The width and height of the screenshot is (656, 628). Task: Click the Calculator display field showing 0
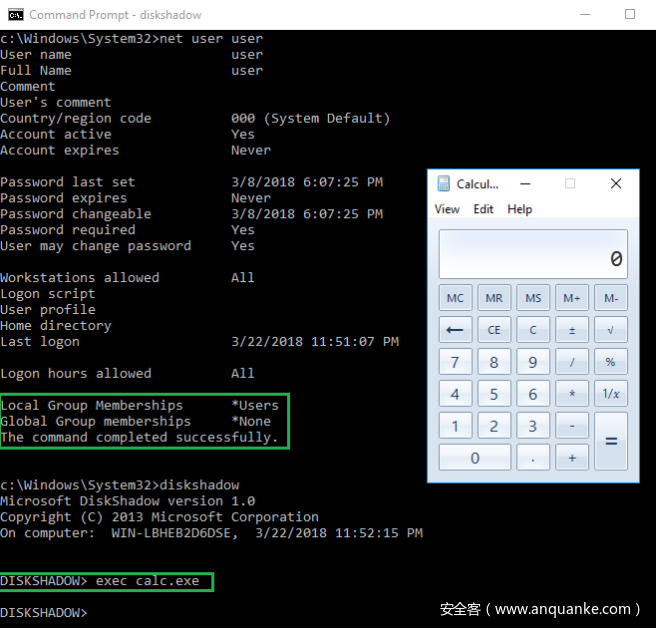(533, 254)
